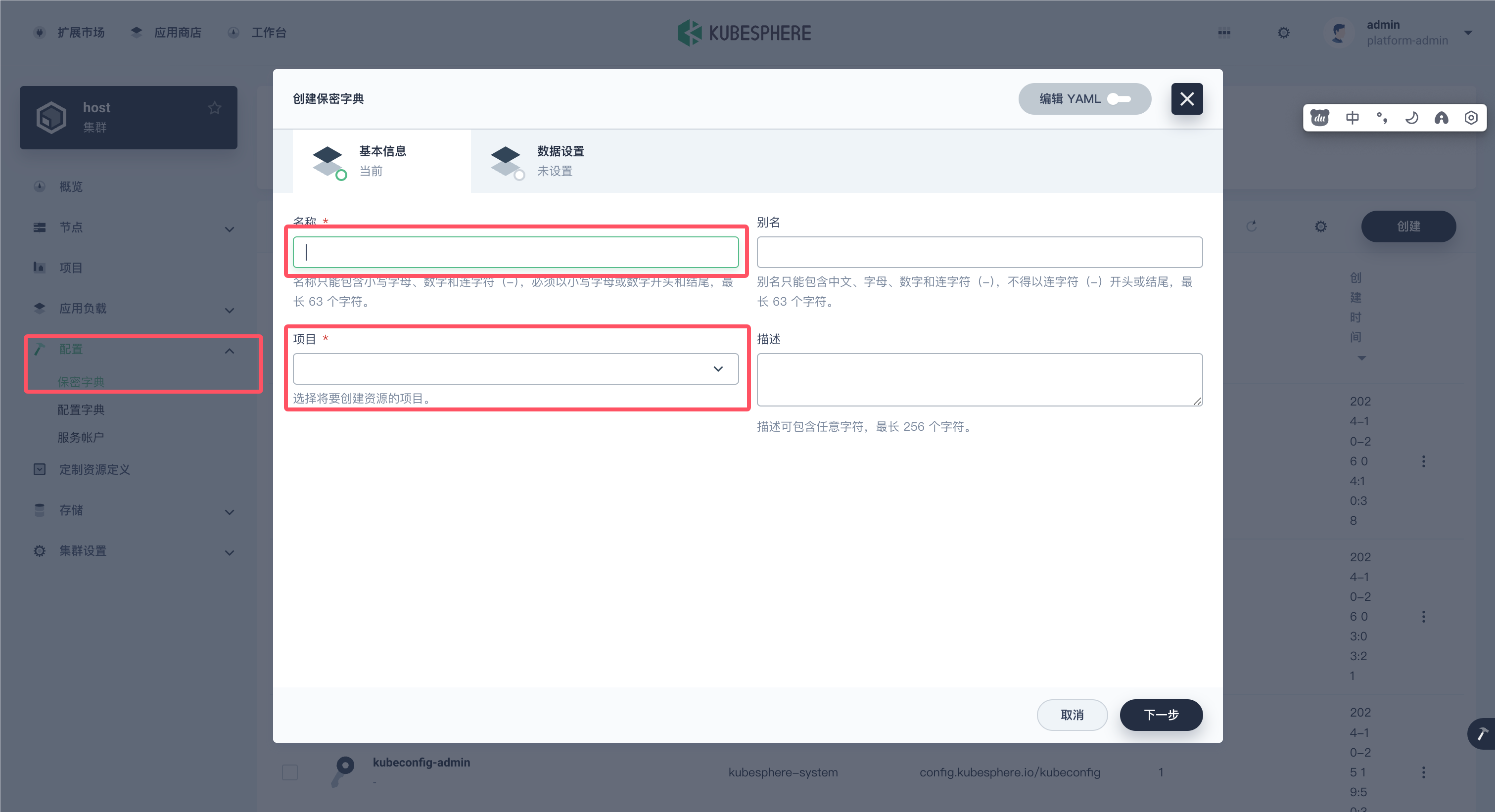This screenshot has height=812, width=1495.
Task: Select the 基本信息 step tab
Action: click(382, 161)
